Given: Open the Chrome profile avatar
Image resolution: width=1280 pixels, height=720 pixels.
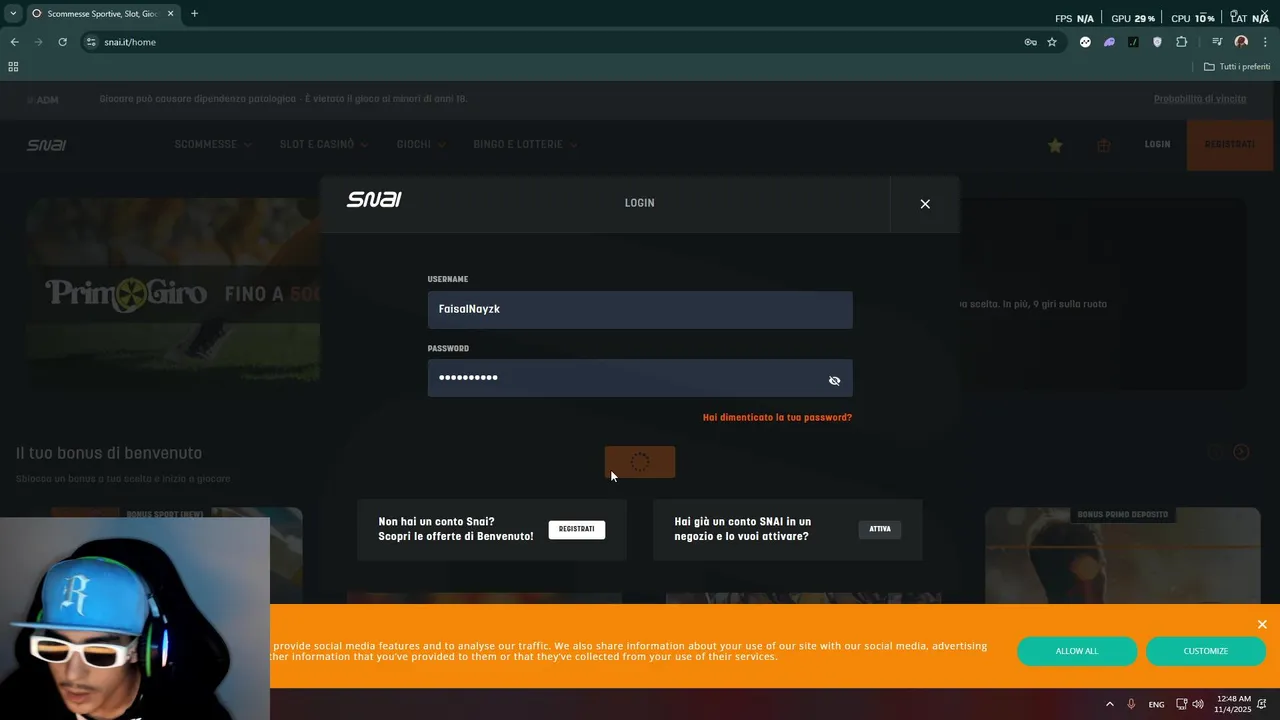Looking at the screenshot, I should pyautogui.click(x=1241, y=42).
